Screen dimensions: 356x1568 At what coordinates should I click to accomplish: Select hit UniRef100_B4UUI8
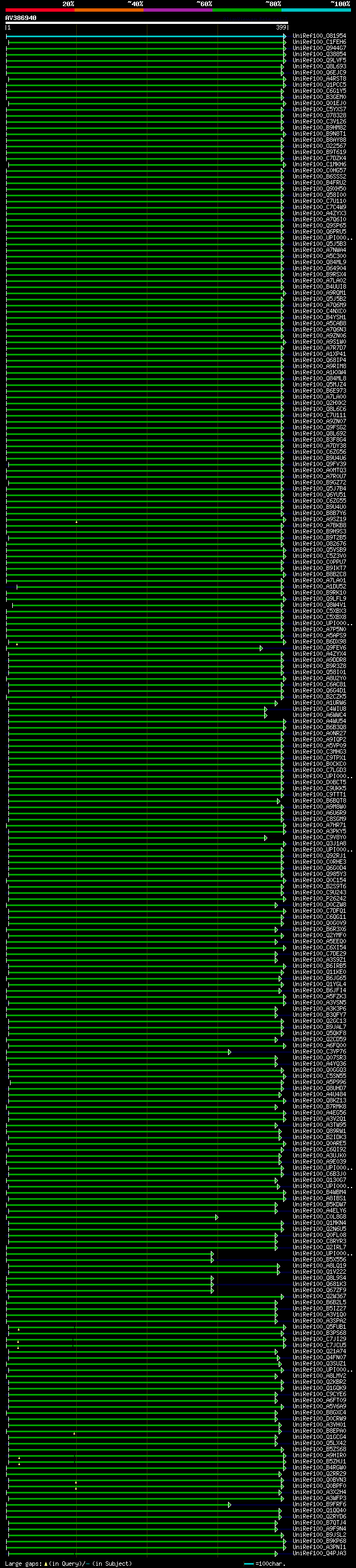coord(319,286)
